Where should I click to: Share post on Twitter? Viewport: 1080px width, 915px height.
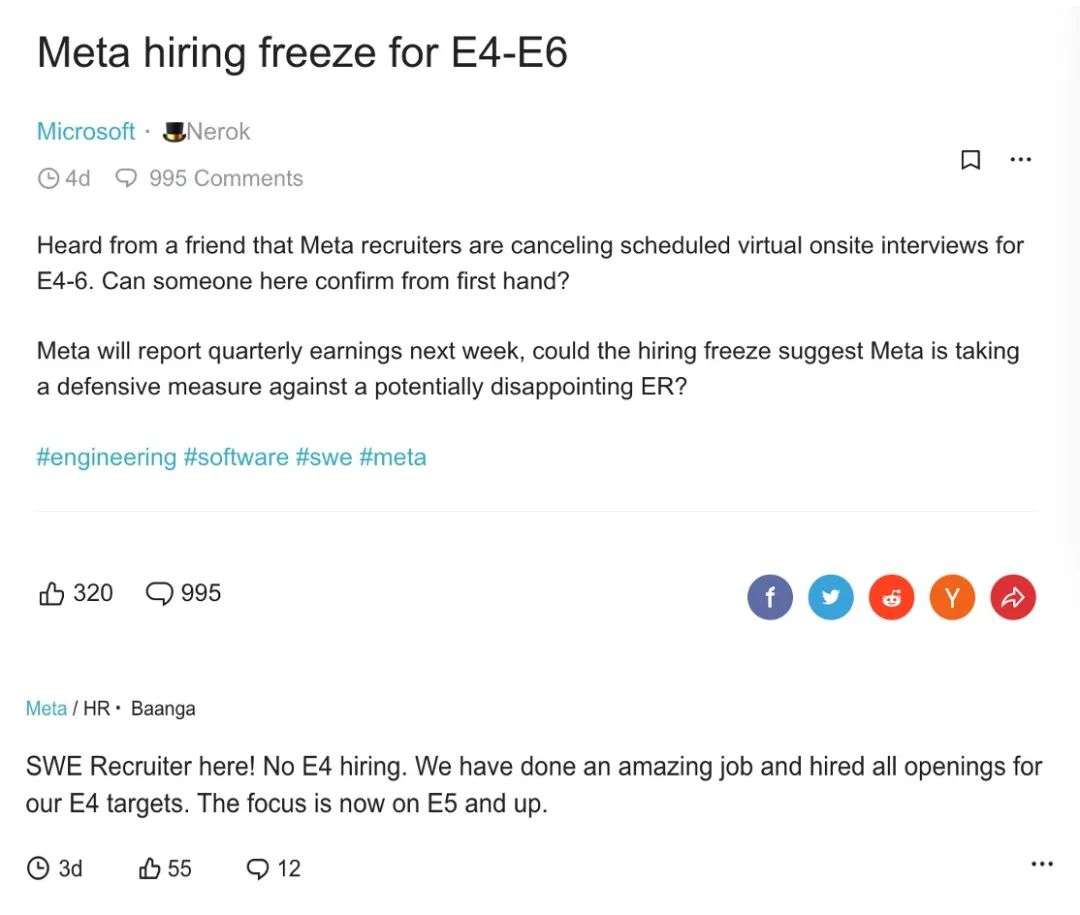click(x=831, y=598)
